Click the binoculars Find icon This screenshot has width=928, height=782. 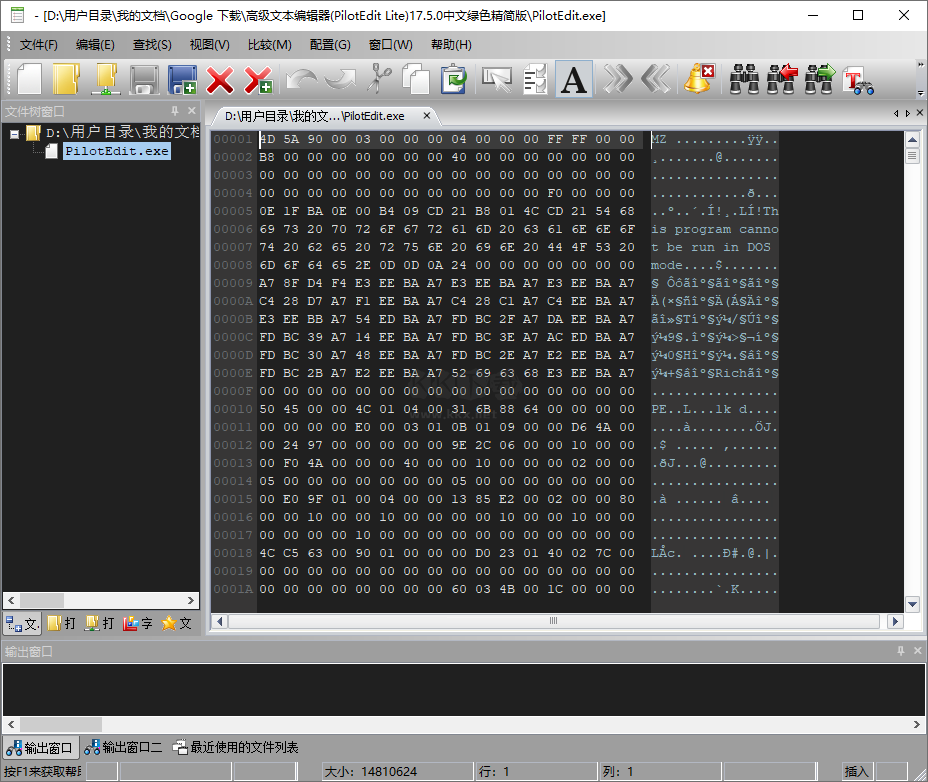(x=745, y=79)
